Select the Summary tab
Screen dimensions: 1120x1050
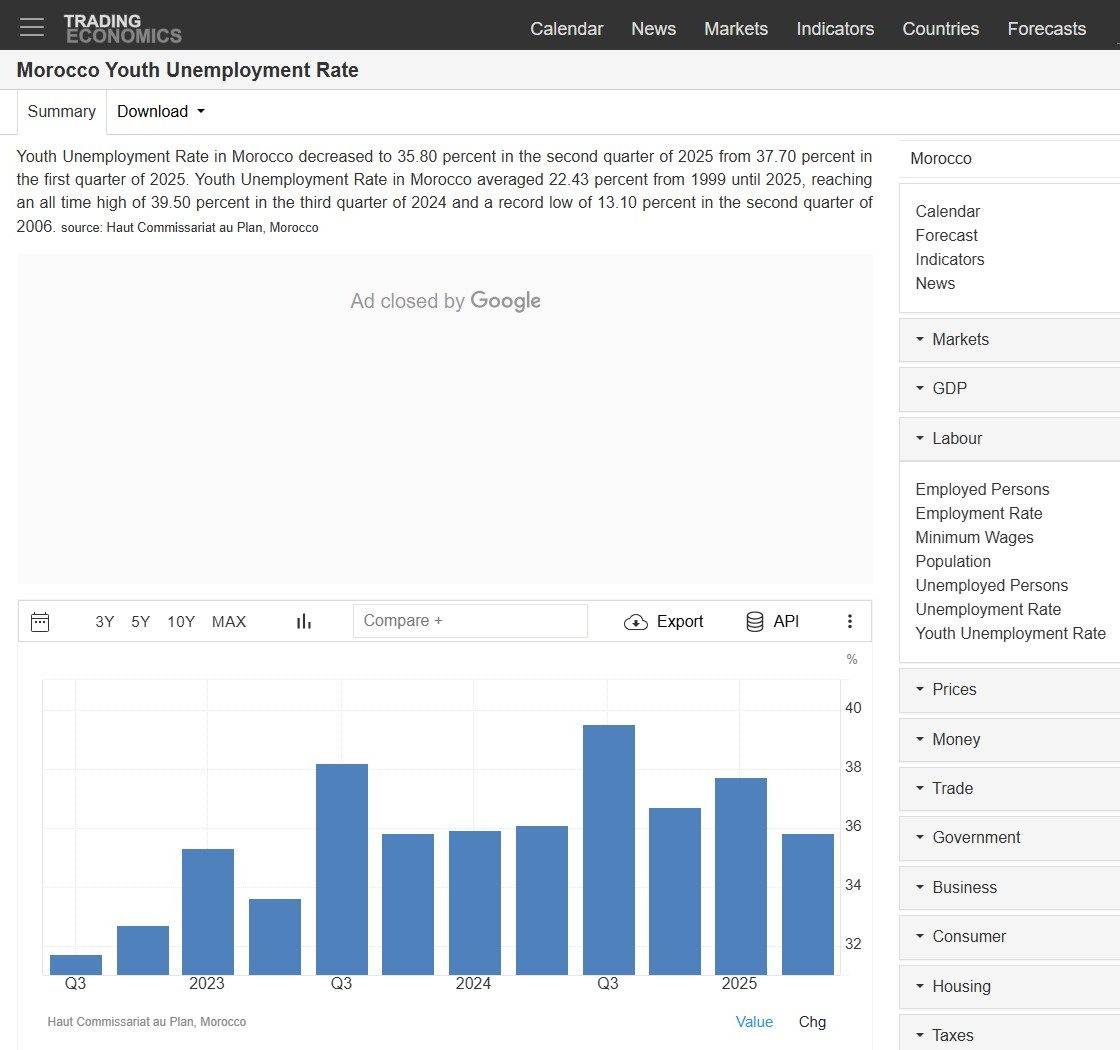(x=62, y=112)
